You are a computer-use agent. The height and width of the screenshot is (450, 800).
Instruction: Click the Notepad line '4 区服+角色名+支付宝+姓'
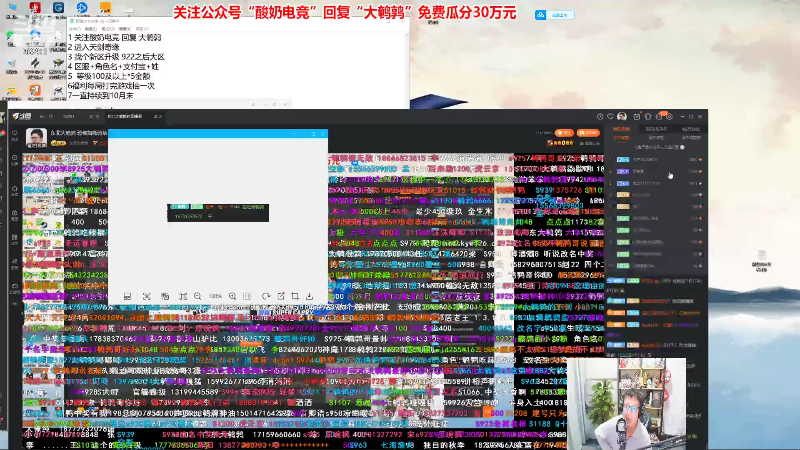(113, 67)
